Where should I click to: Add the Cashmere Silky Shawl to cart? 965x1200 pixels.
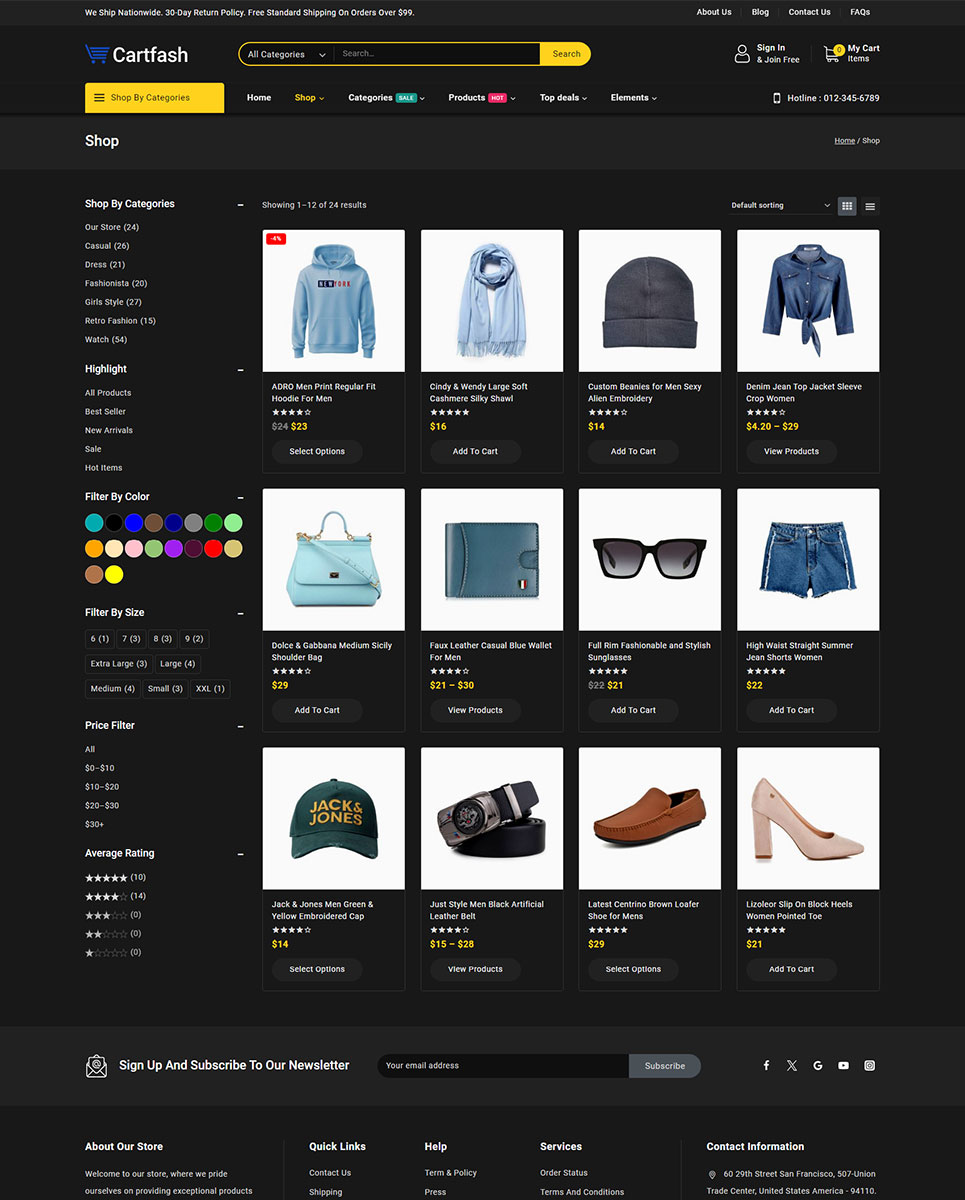click(x=475, y=452)
